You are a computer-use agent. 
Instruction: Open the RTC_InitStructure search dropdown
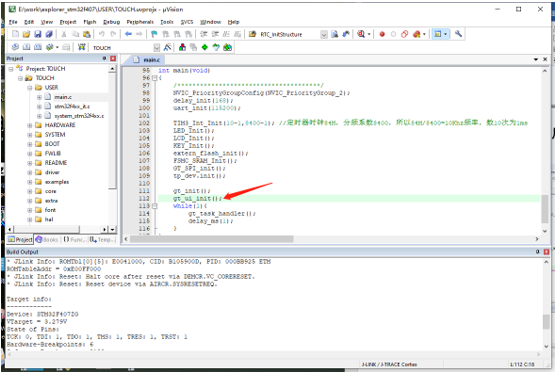324,34
